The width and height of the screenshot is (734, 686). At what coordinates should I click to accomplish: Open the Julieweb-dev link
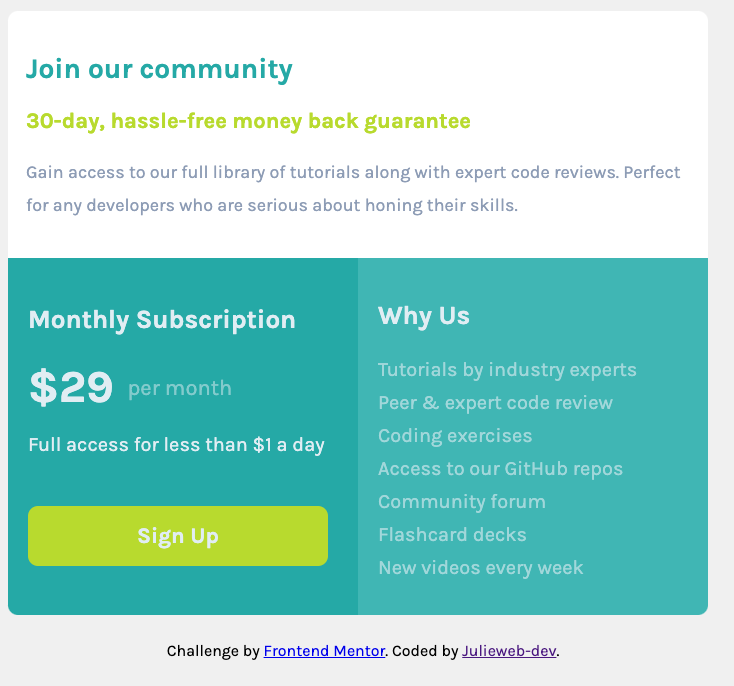[x=509, y=651]
